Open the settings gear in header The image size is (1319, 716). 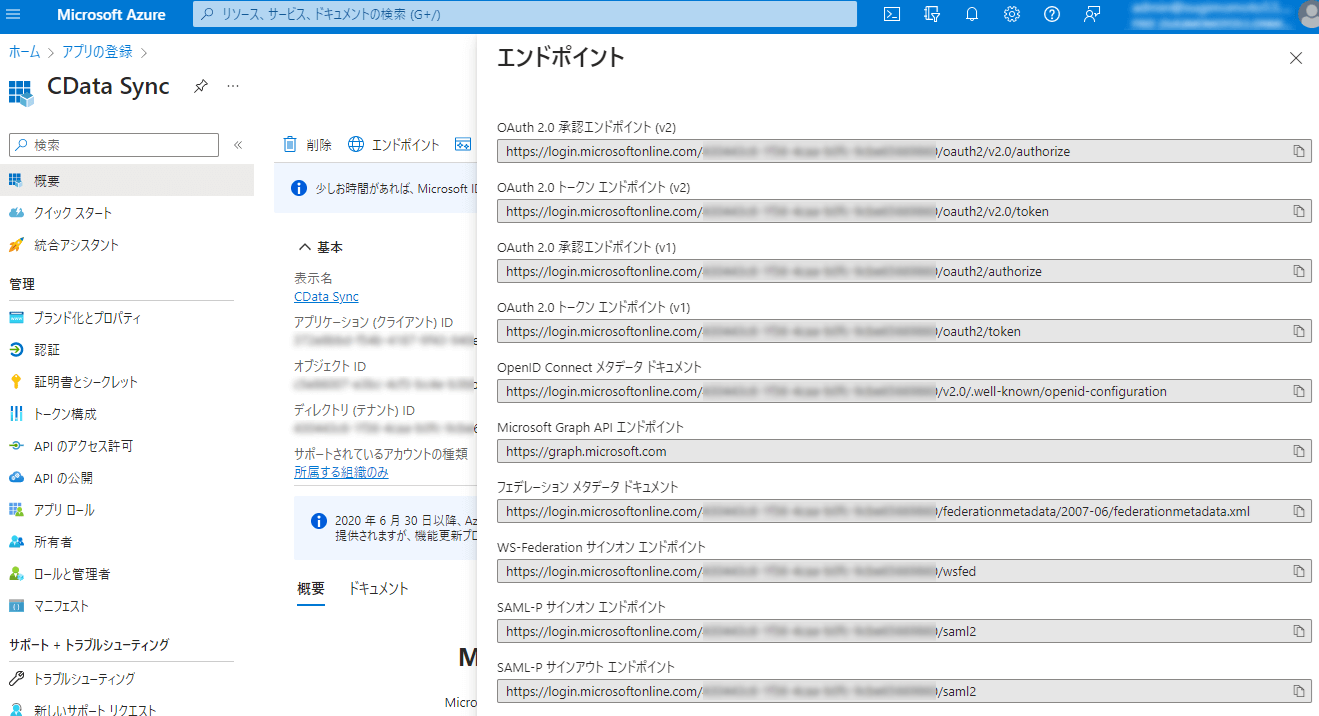click(1012, 14)
